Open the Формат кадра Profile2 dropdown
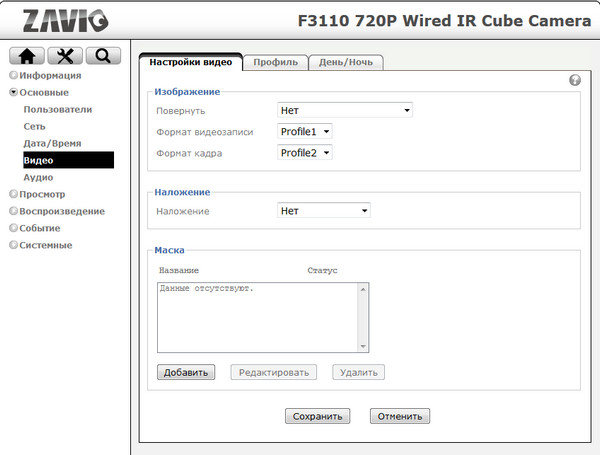600x455 pixels. [x=304, y=152]
